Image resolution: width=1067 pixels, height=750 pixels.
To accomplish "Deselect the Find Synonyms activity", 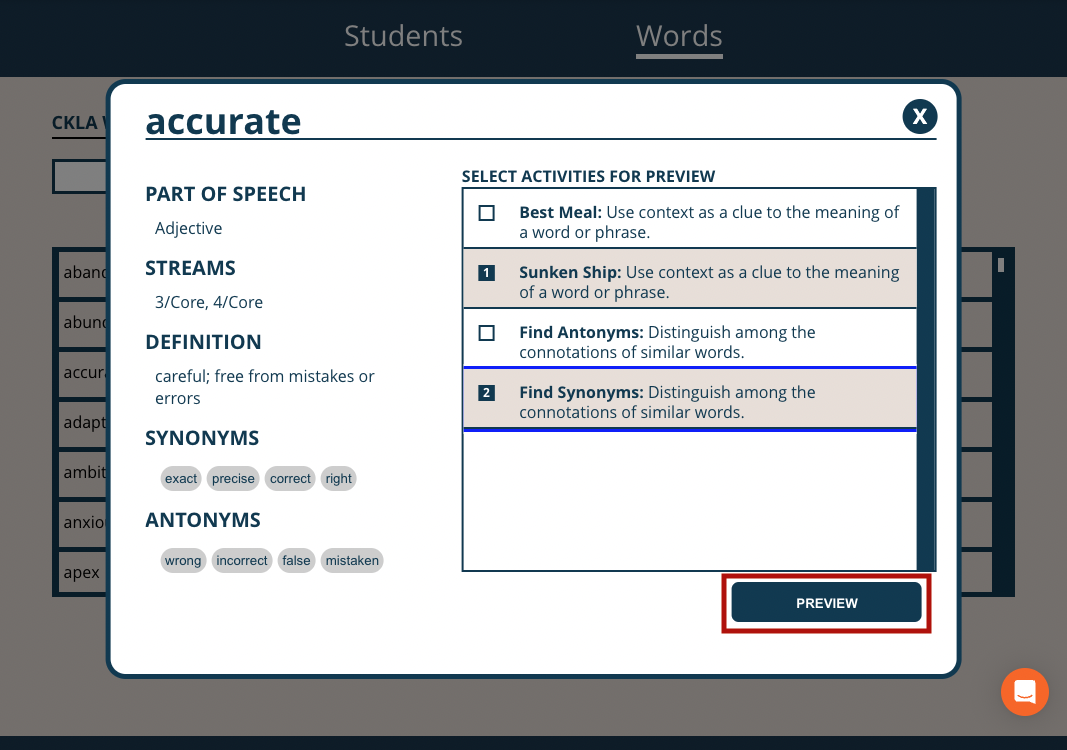I will tap(487, 392).
